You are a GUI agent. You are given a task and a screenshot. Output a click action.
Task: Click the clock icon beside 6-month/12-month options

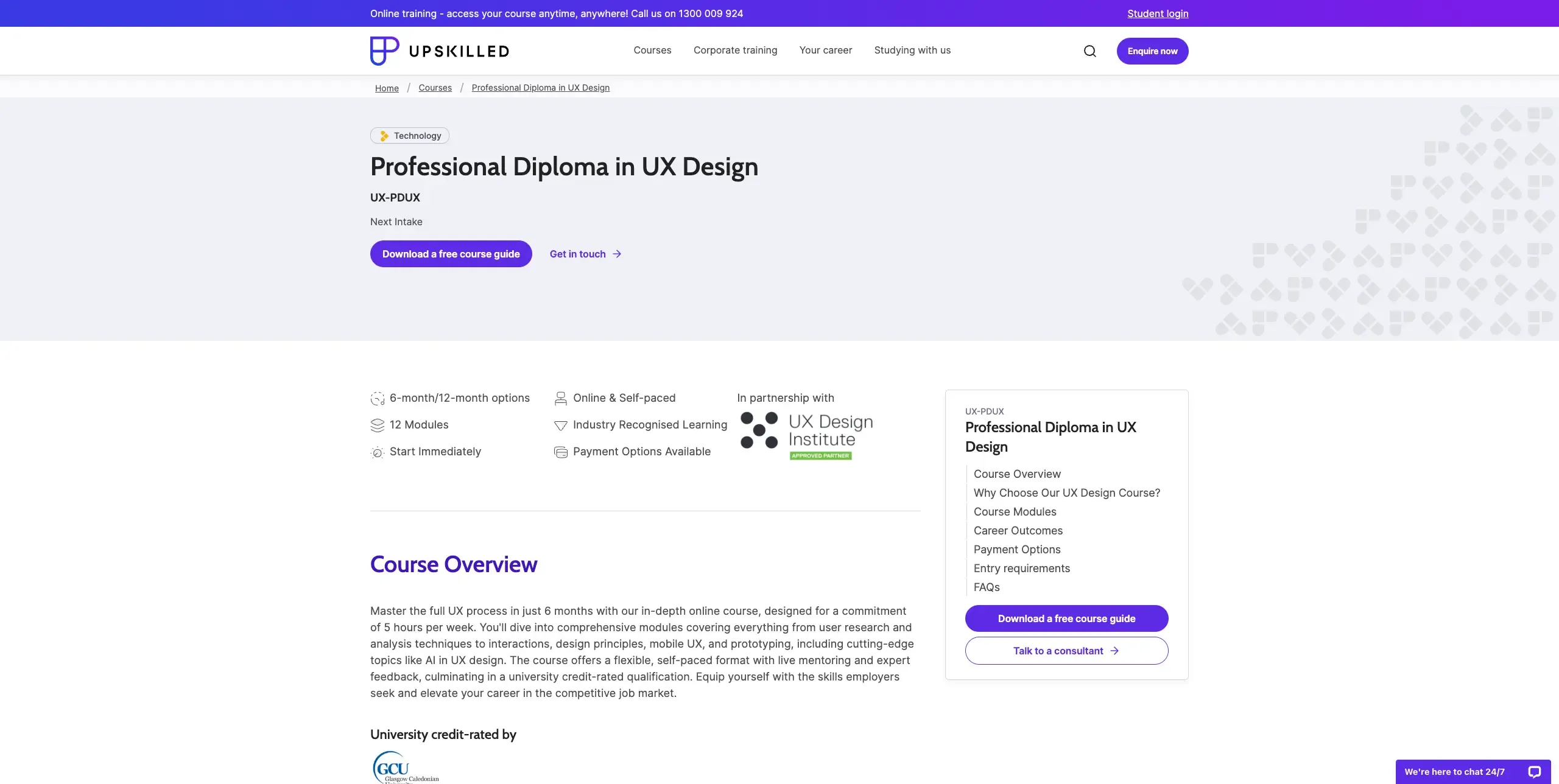point(378,398)
